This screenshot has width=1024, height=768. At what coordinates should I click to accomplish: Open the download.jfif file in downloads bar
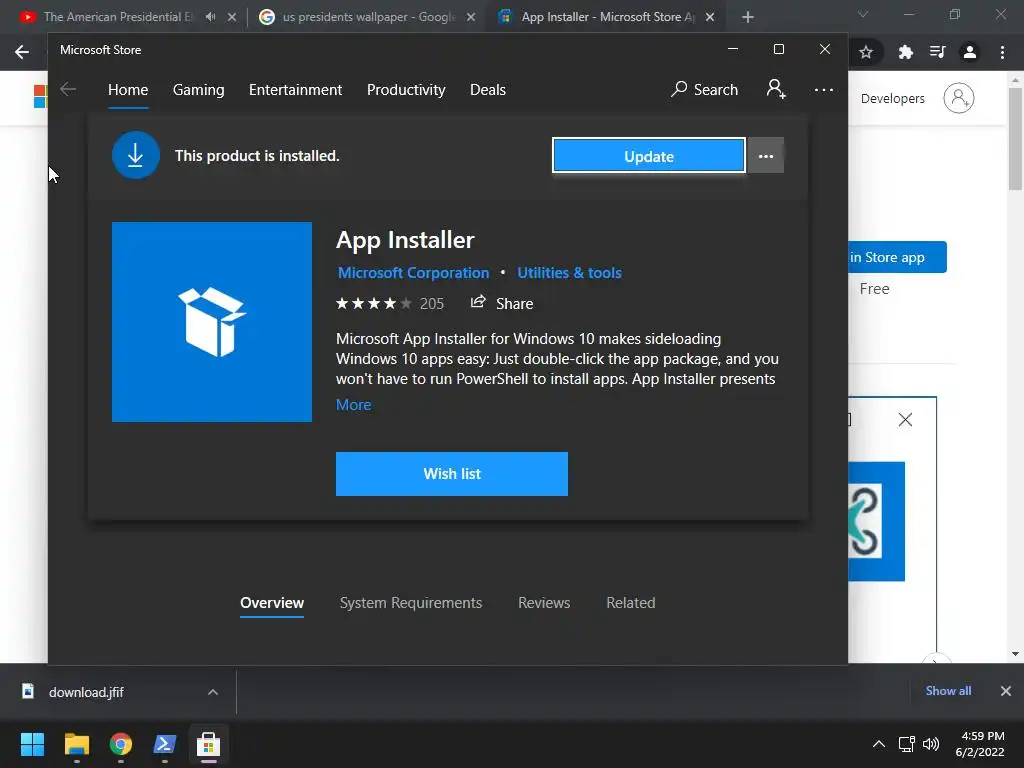click(86, 692)
